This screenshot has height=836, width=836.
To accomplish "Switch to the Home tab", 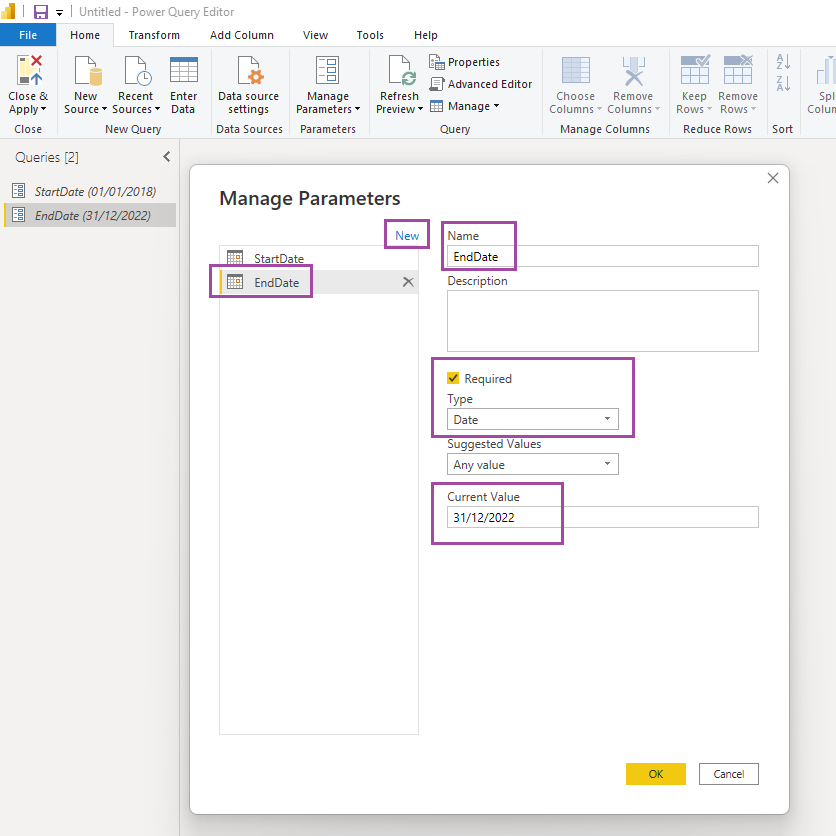I will pyautogui.click(x=85, y=35).
